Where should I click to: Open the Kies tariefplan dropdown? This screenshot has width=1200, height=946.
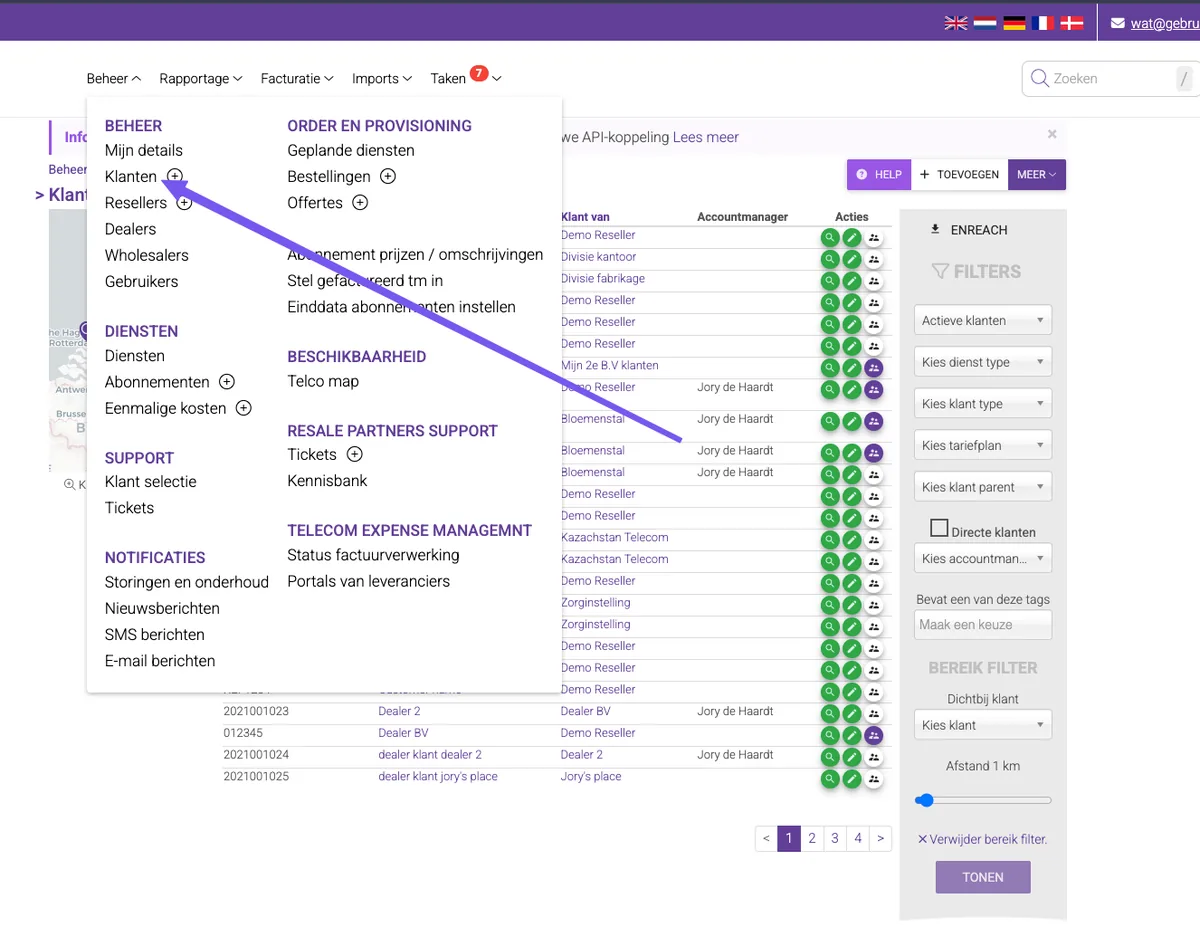[983, 446]
